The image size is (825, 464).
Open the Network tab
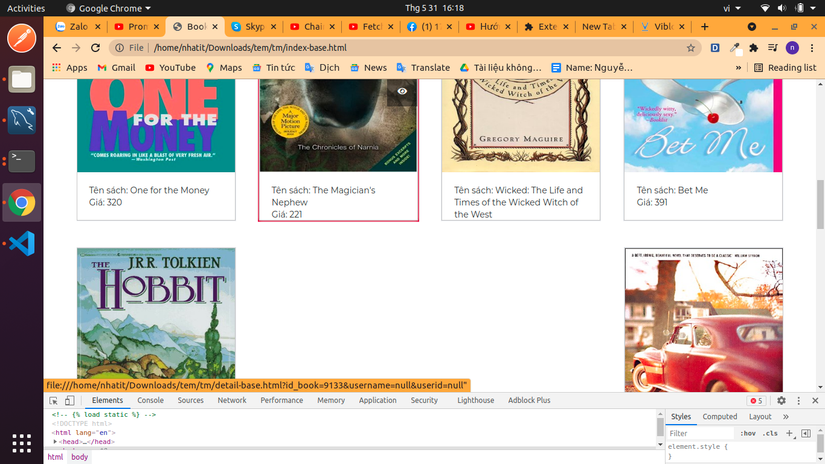(232, 400)
